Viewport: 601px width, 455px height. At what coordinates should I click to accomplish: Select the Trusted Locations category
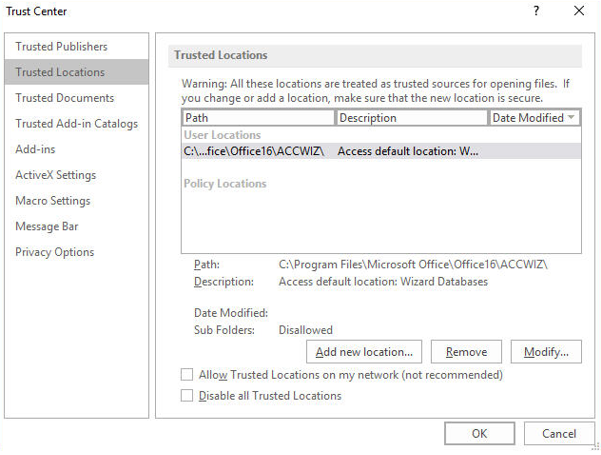click(60, 72)
